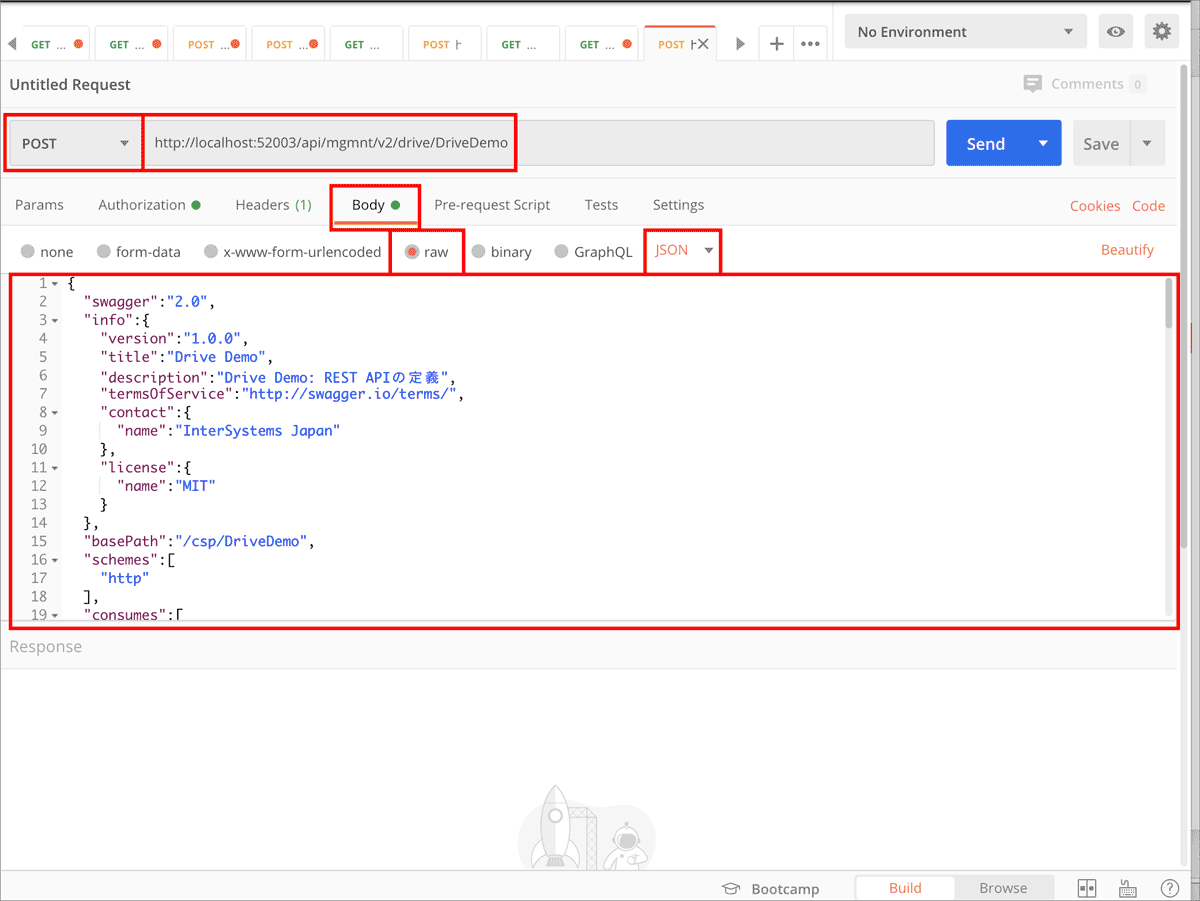Open the Headers (1) tab
Viewport: 1200px width, 901px height.
pos(273,205)
